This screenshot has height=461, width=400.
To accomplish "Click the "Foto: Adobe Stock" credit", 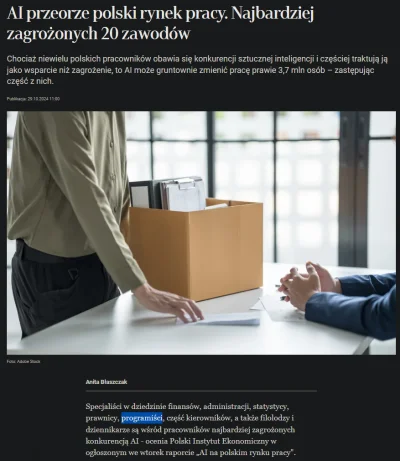I will coord(23,361).
